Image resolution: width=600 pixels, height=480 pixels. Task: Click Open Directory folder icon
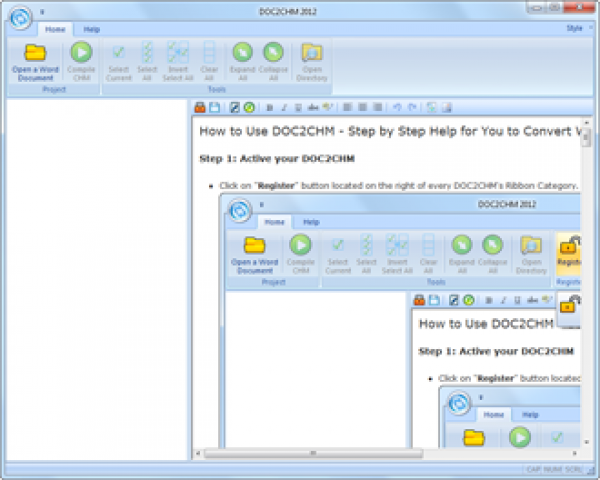312,52
